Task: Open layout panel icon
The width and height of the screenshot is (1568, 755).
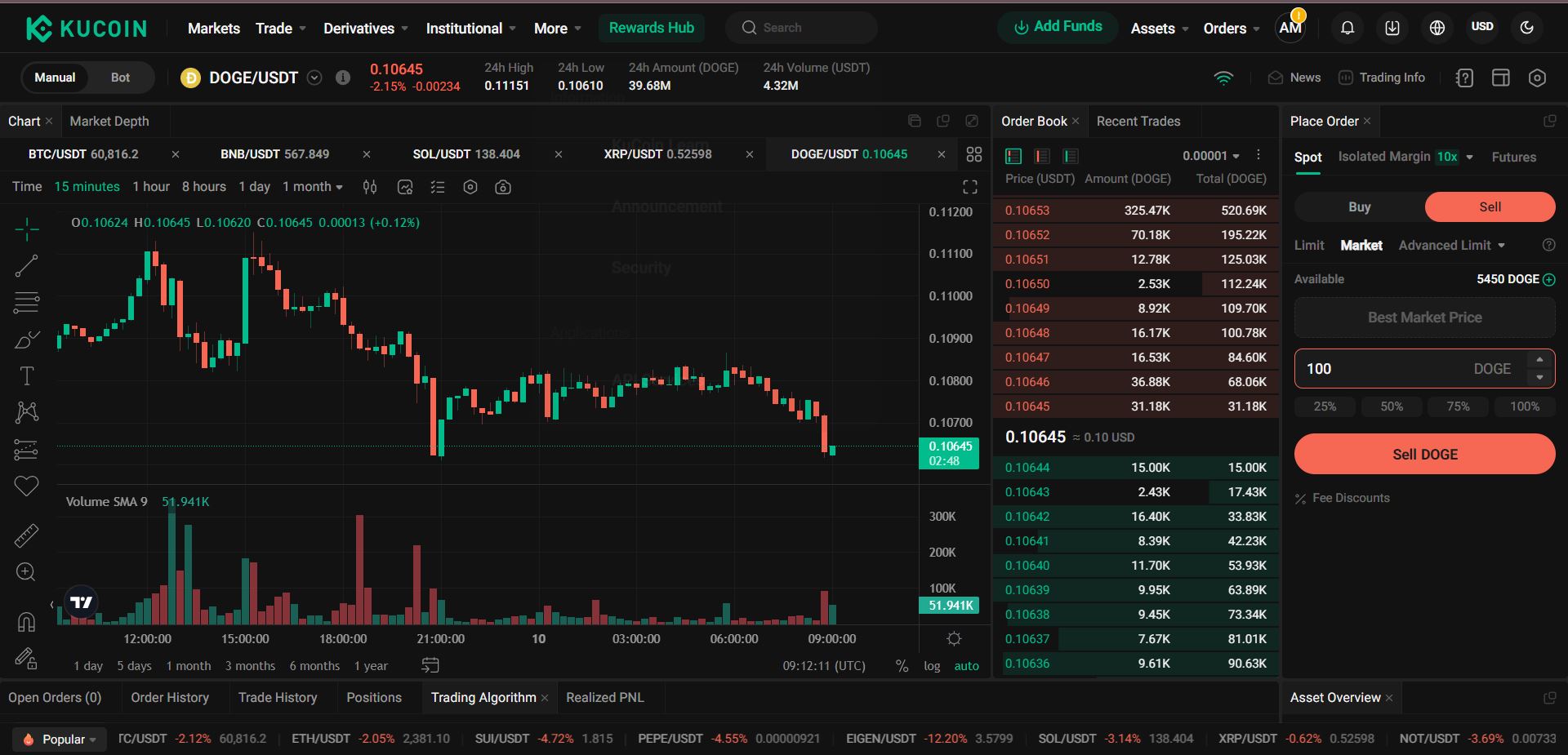Action: [1501, 78]
